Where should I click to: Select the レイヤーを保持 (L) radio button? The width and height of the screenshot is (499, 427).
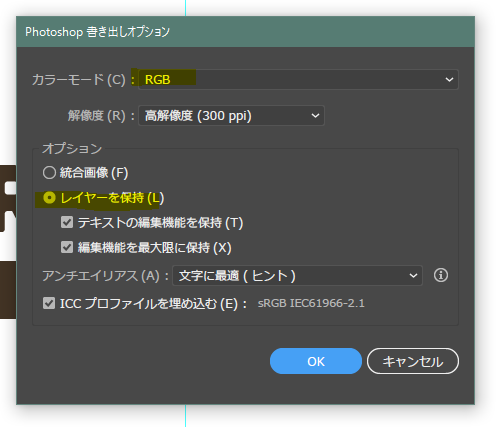(49, 198)
